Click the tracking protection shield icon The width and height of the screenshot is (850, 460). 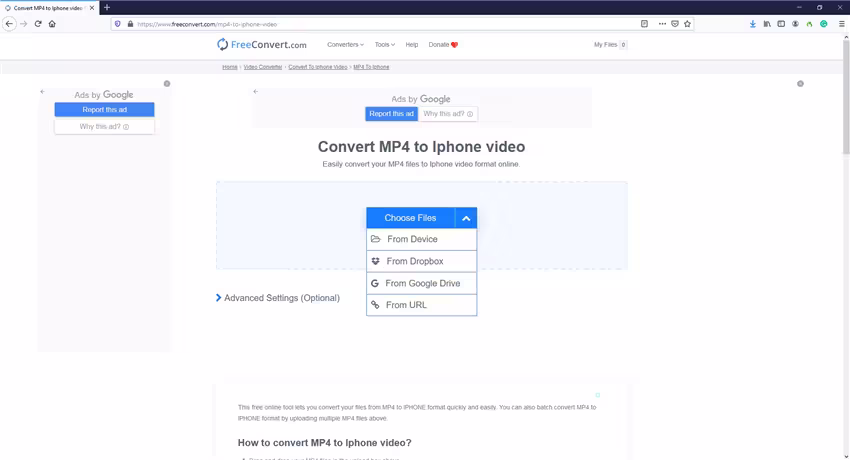[x=118, y=24]
